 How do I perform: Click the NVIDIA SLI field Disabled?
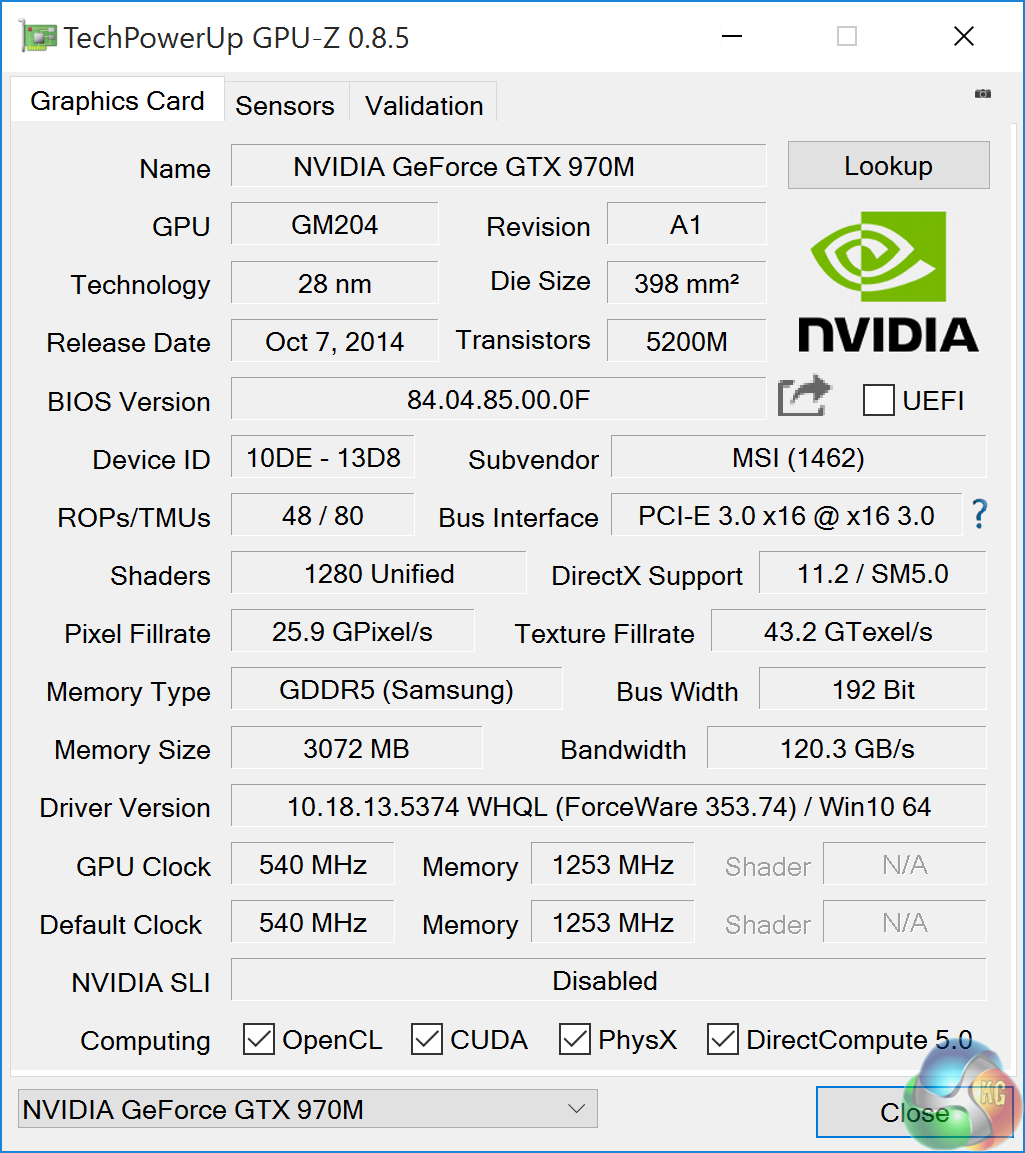pyautogui.click(x=608, y=980)
